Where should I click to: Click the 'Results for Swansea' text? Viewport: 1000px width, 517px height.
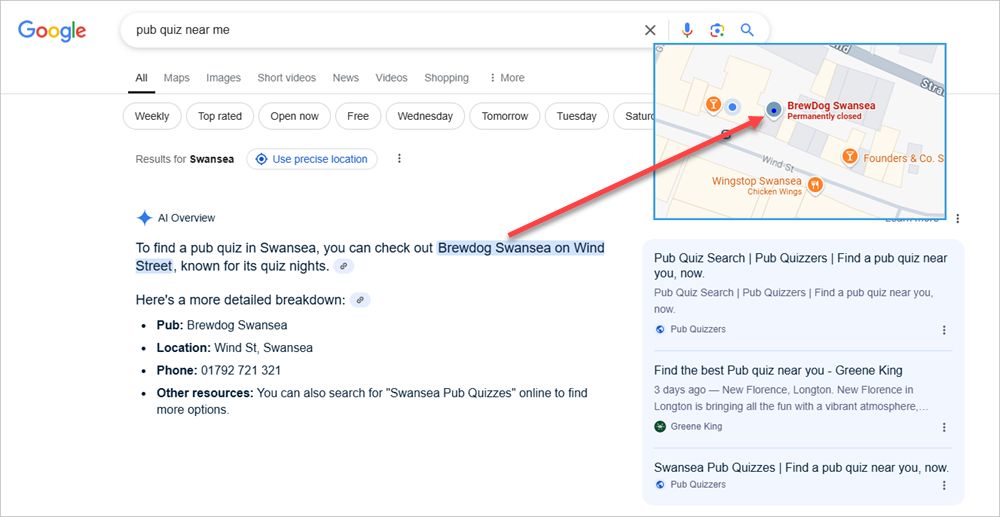tap(185, 159)
